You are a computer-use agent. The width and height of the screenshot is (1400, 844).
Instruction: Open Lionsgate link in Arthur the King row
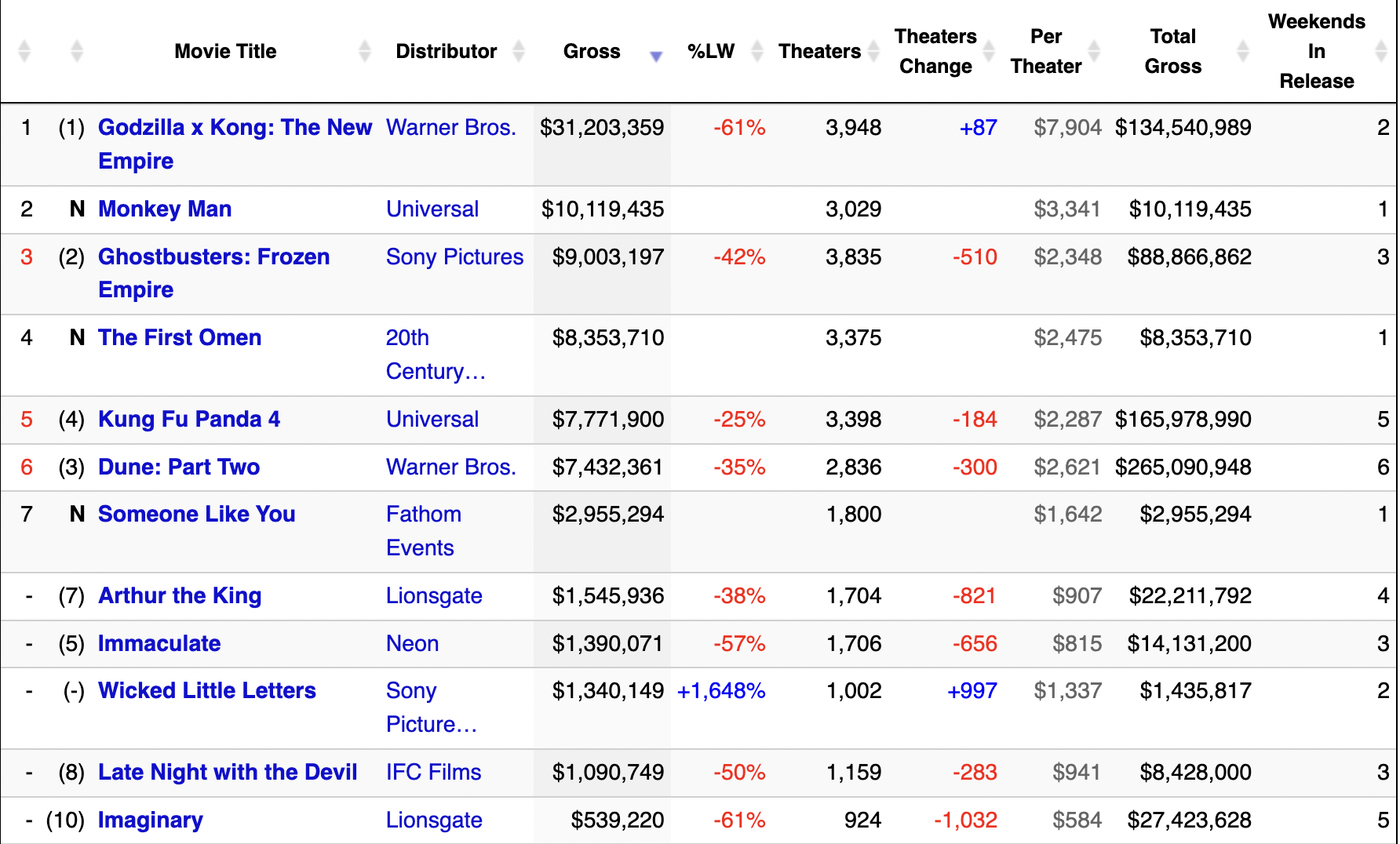[x=434, y=595]
